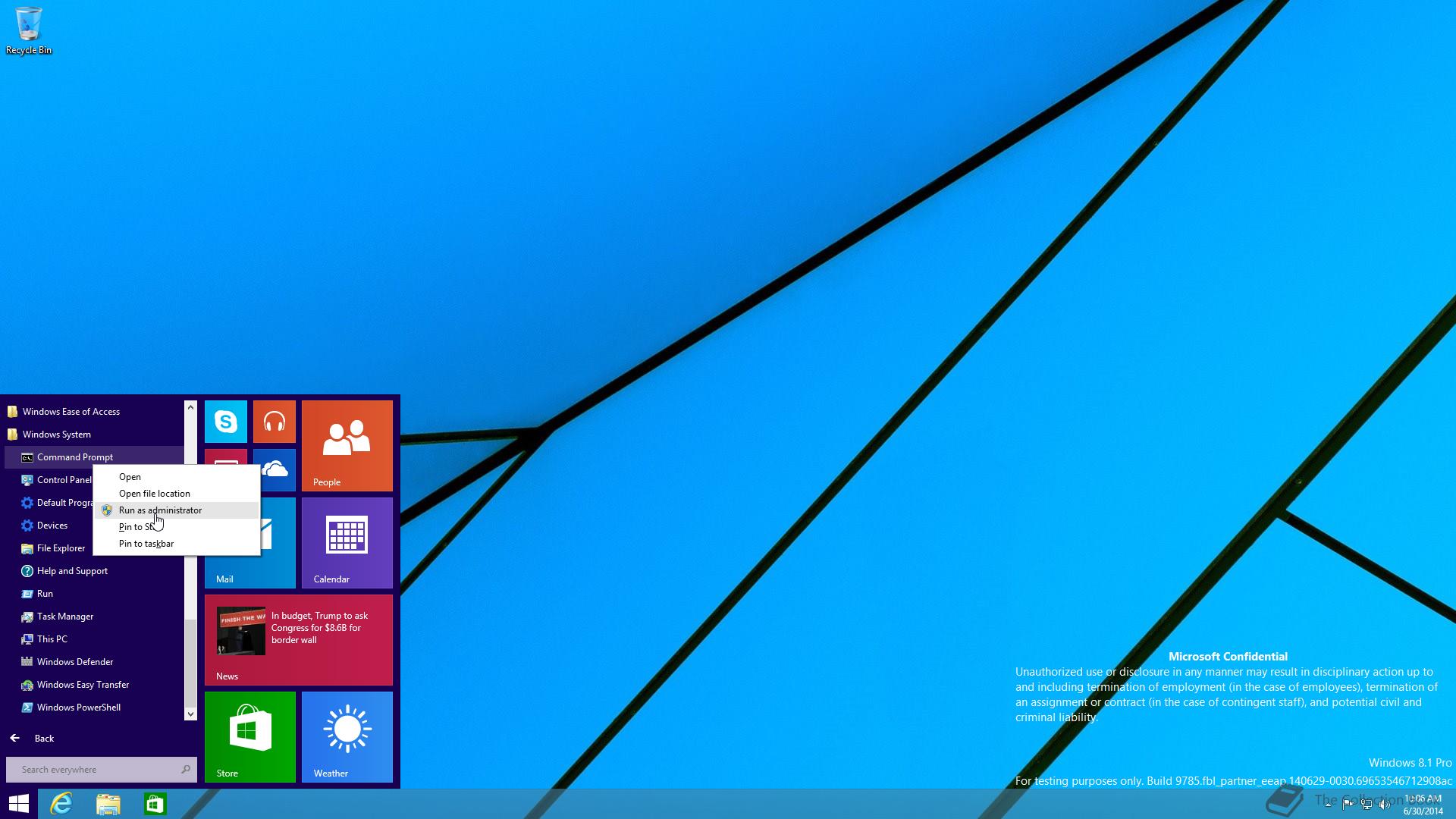The image size is (1456, 819).
Task: Launch Internet Explorer from the taskbar
Action: click(x=61, y=804)
